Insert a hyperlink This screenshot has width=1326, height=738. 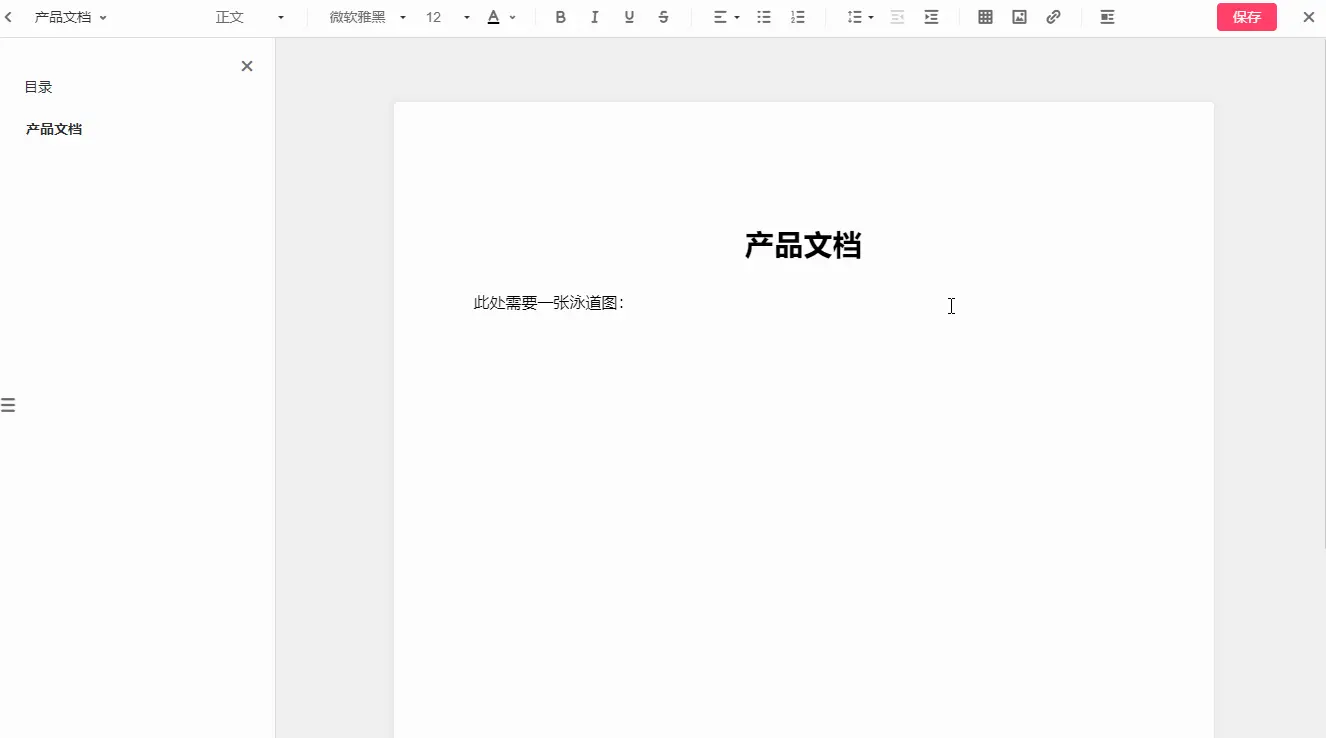pyautogui.click(x=1053, y=17)
